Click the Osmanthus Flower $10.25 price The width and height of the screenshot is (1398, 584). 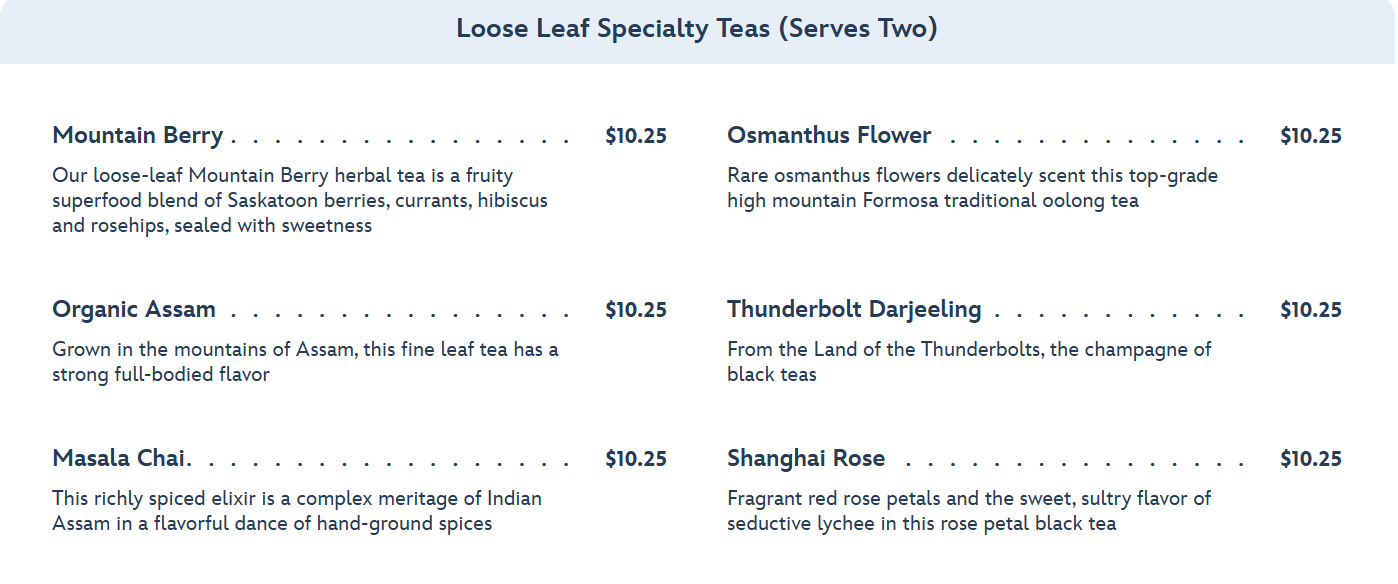pos(1311,136)
